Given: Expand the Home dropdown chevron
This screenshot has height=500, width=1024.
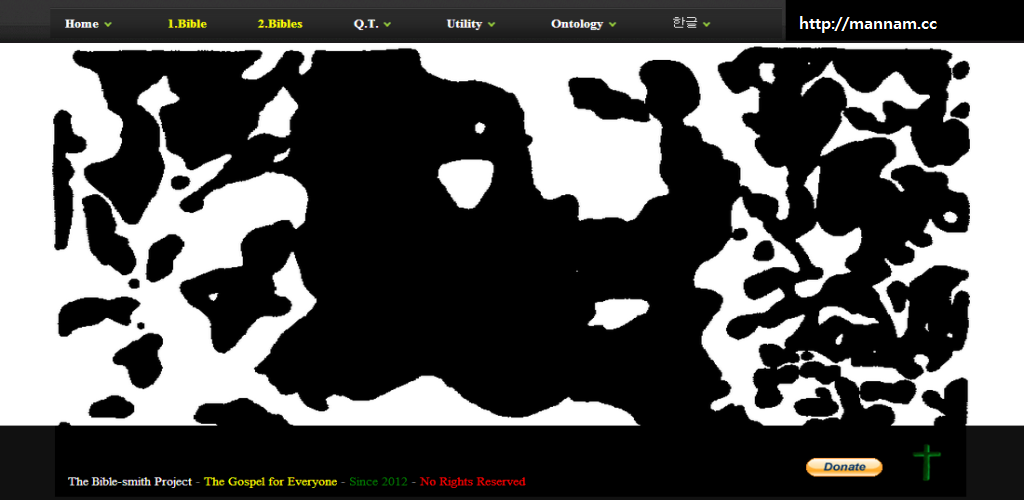Looking at the screenshot, I should pyautogui.click(x=108, y=25).
